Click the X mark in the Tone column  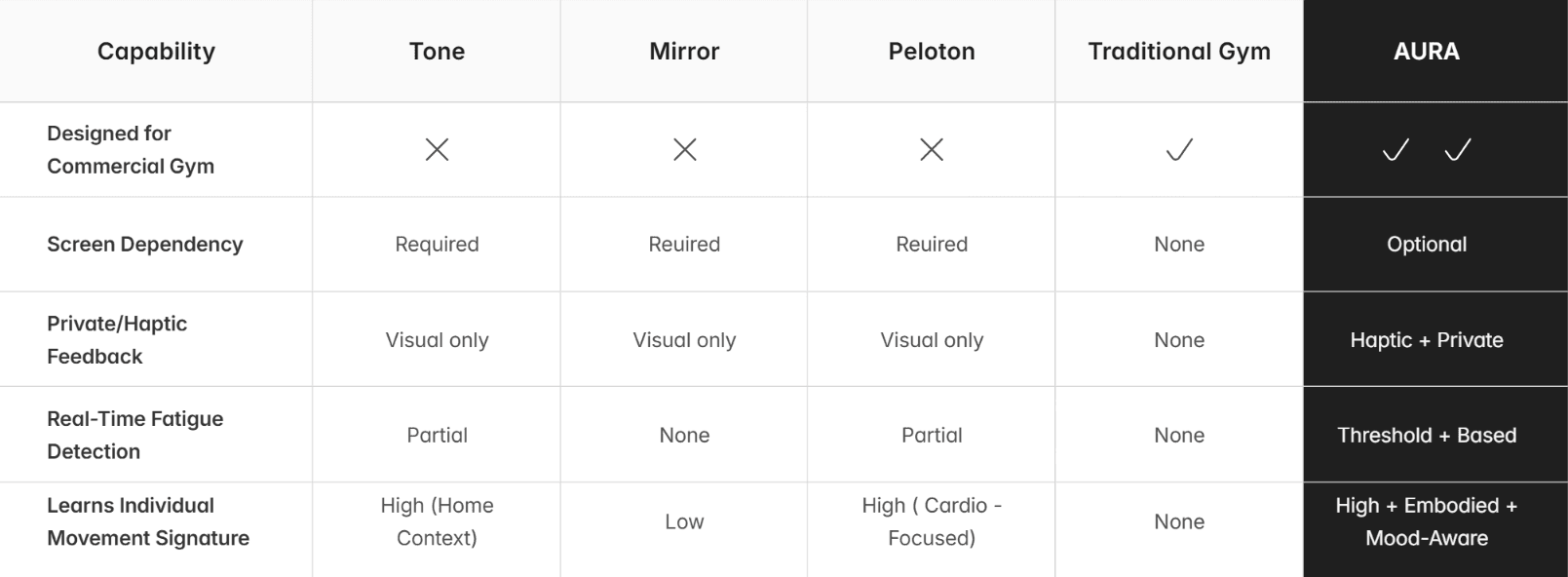(437, 149)
